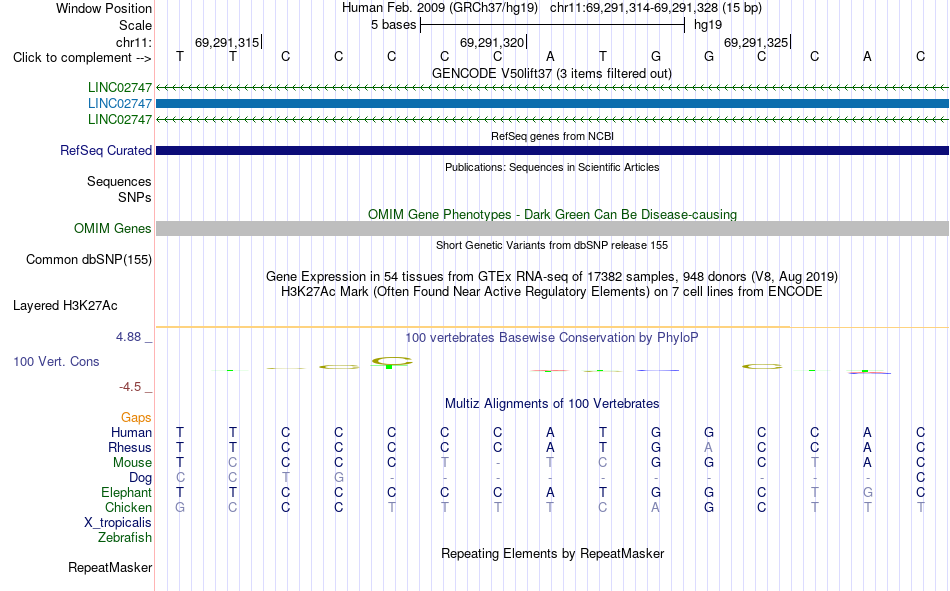Viewport: 950px width, 591px height.
Task: Click the Sequences SNPs track label
Action: click(119, 189)
